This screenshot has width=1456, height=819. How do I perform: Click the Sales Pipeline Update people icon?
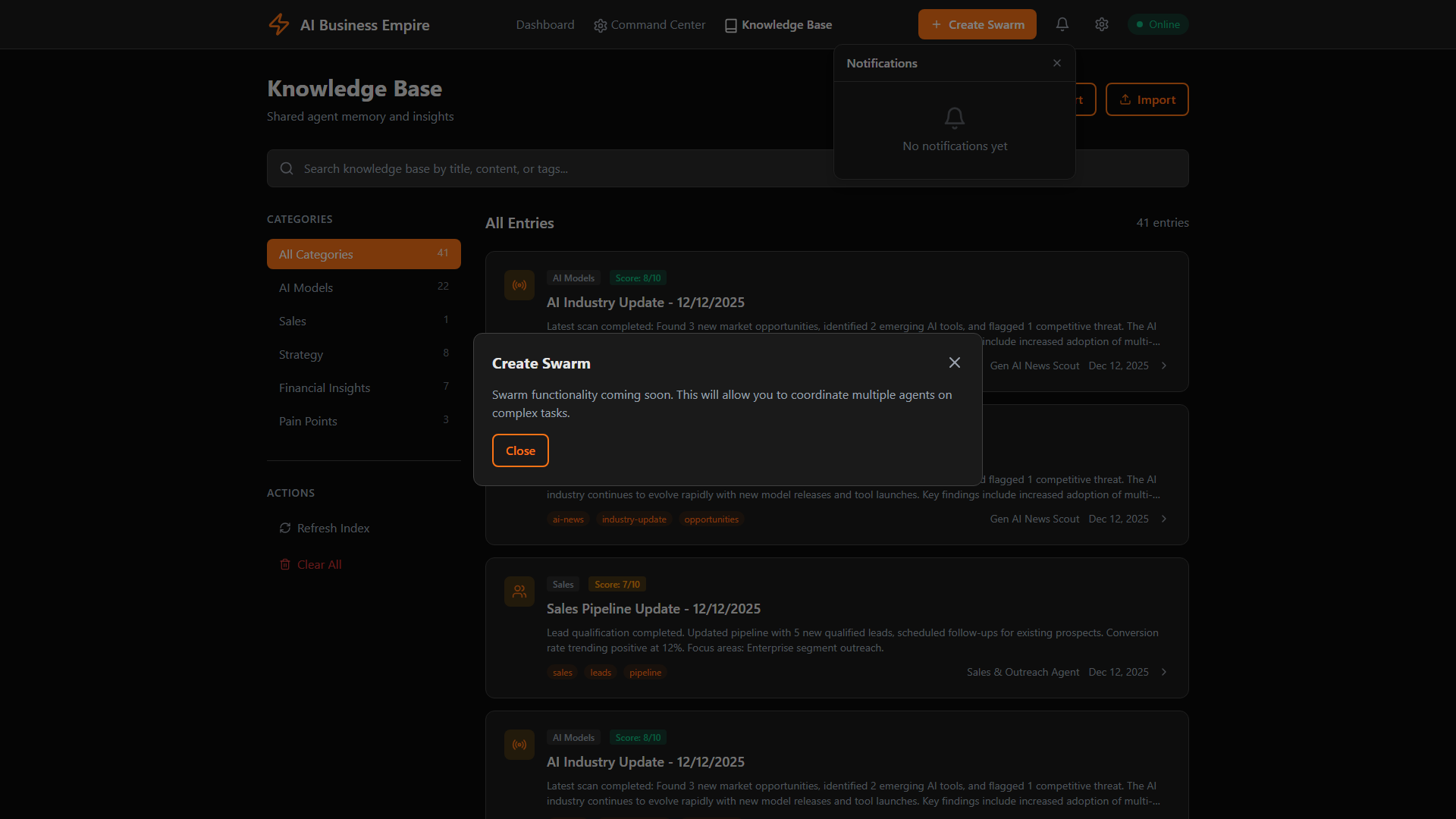point(519,591)
